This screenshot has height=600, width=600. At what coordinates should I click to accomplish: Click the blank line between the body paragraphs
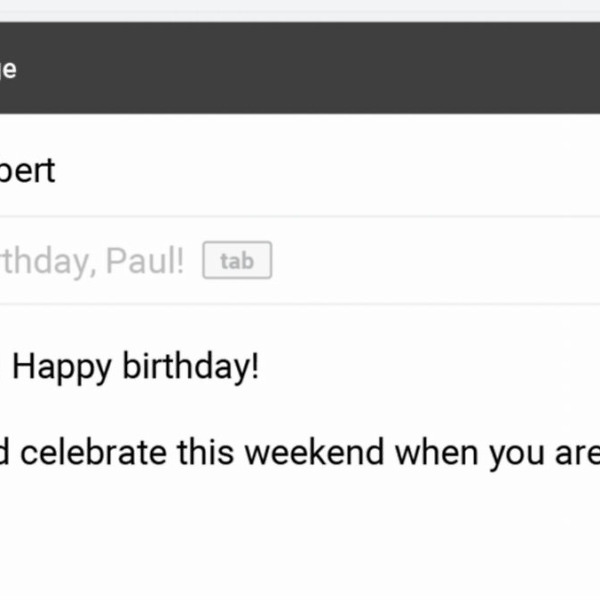(x=300, y=410)
